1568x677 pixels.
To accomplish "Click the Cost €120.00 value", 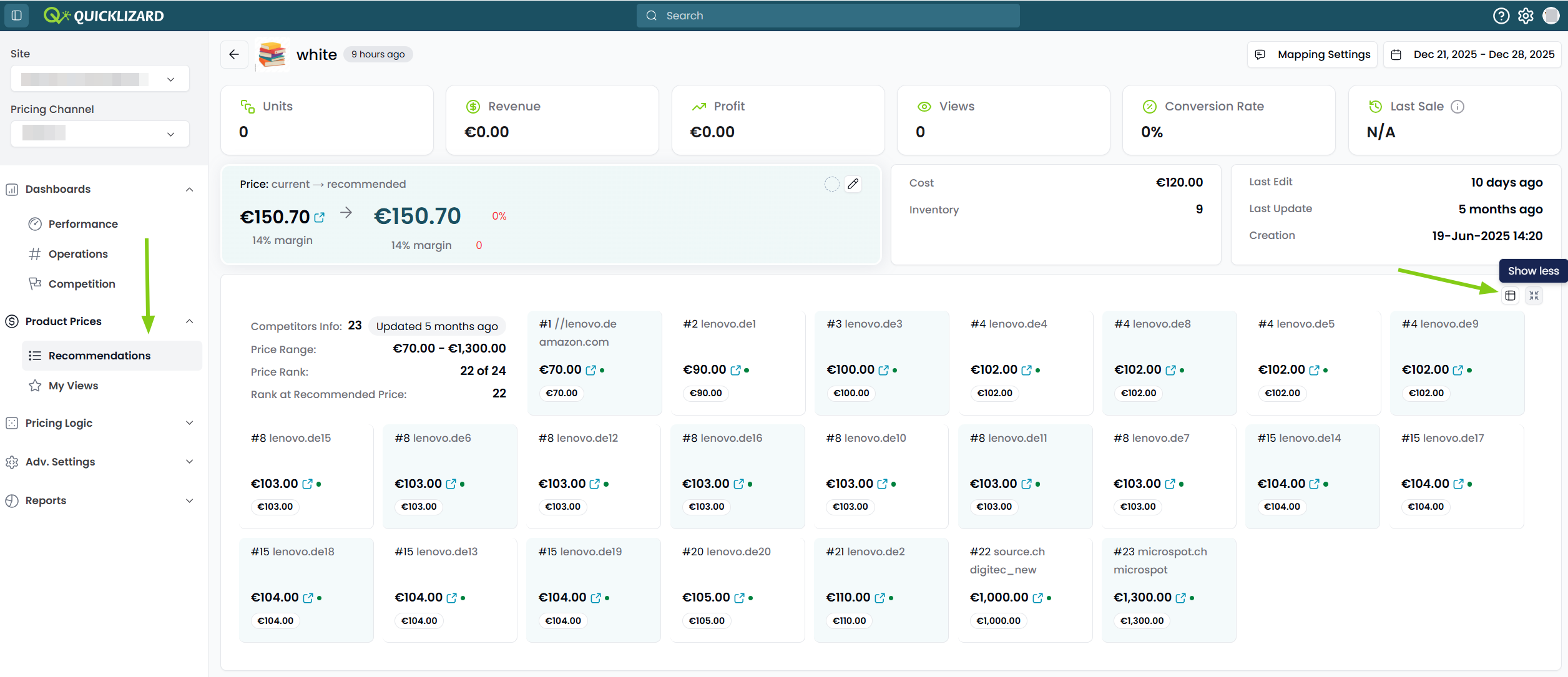I will point(1179,182).
